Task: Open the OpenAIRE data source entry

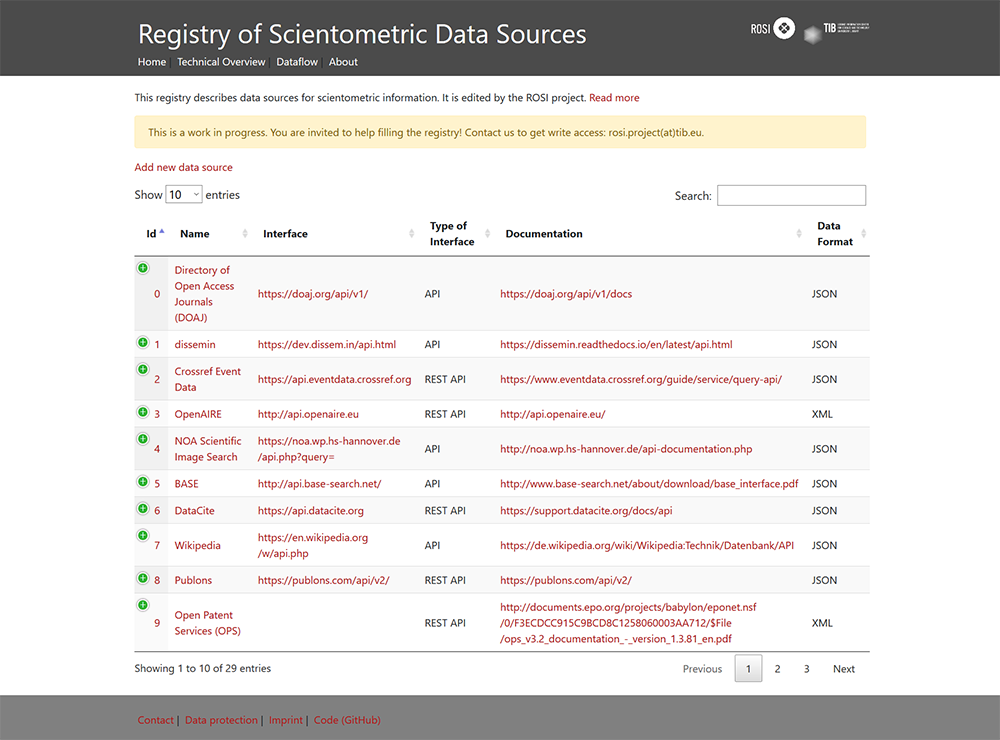Action: 198,414
